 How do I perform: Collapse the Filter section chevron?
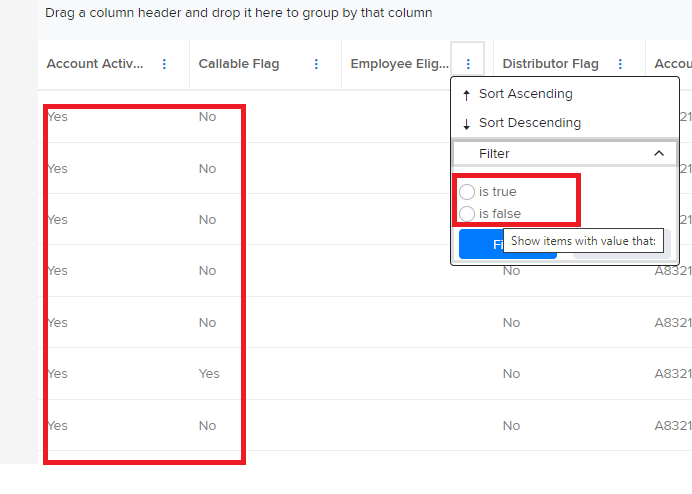click(659, 154)
